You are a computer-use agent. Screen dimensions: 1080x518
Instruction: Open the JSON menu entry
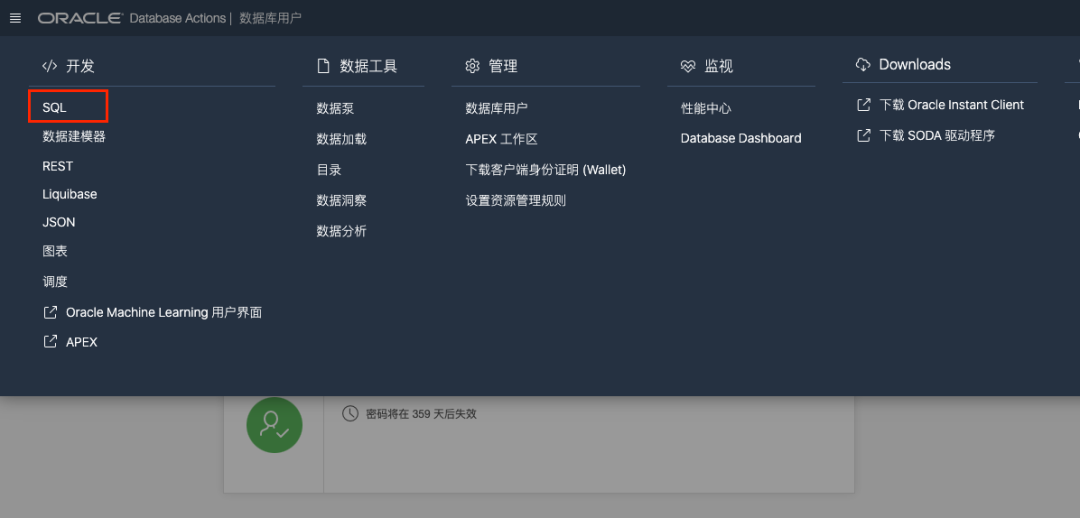[x=59, y=222]
